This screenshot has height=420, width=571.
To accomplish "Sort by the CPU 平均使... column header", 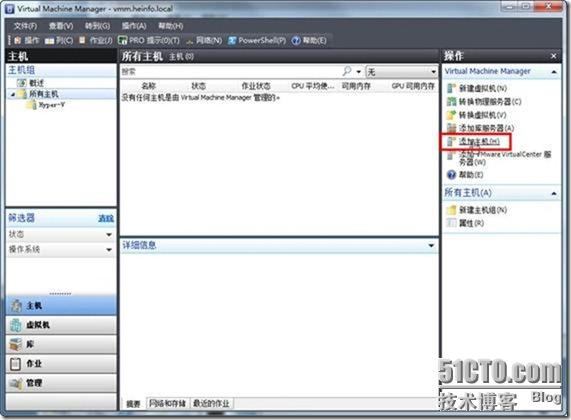I will tap(312, 86).
